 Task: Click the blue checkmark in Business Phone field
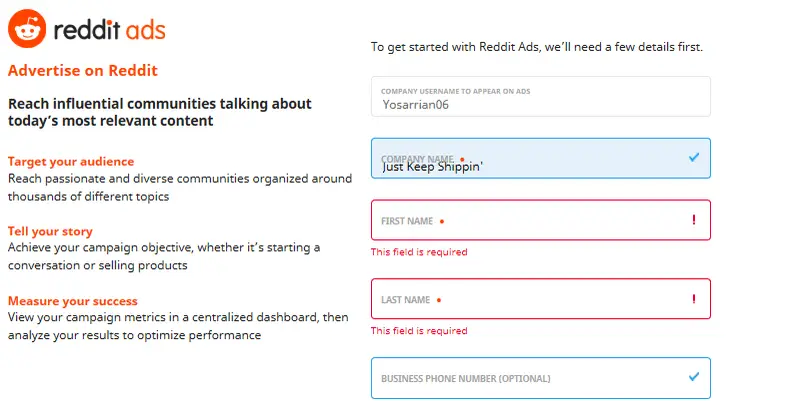(694, 377)
